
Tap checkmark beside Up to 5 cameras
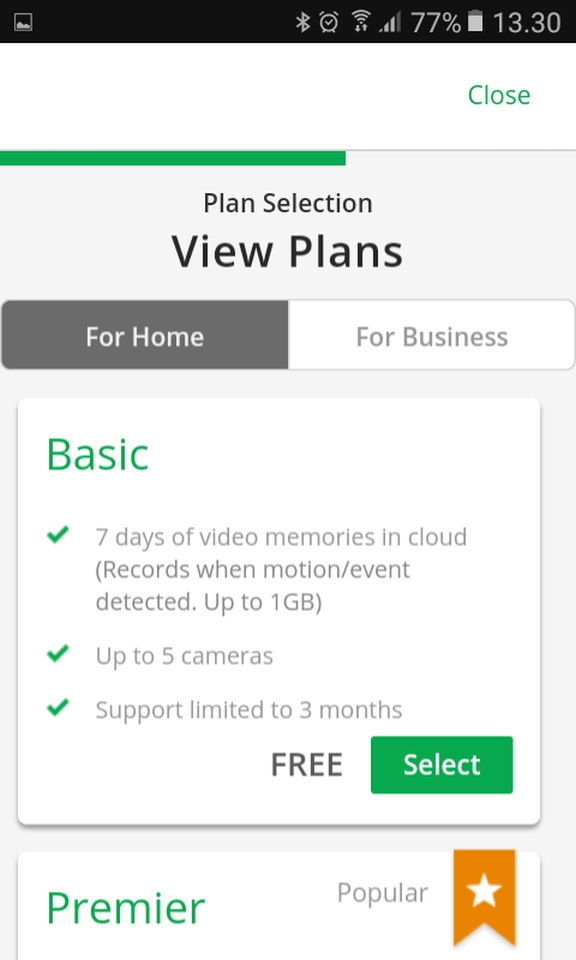(x=58, y=654)
